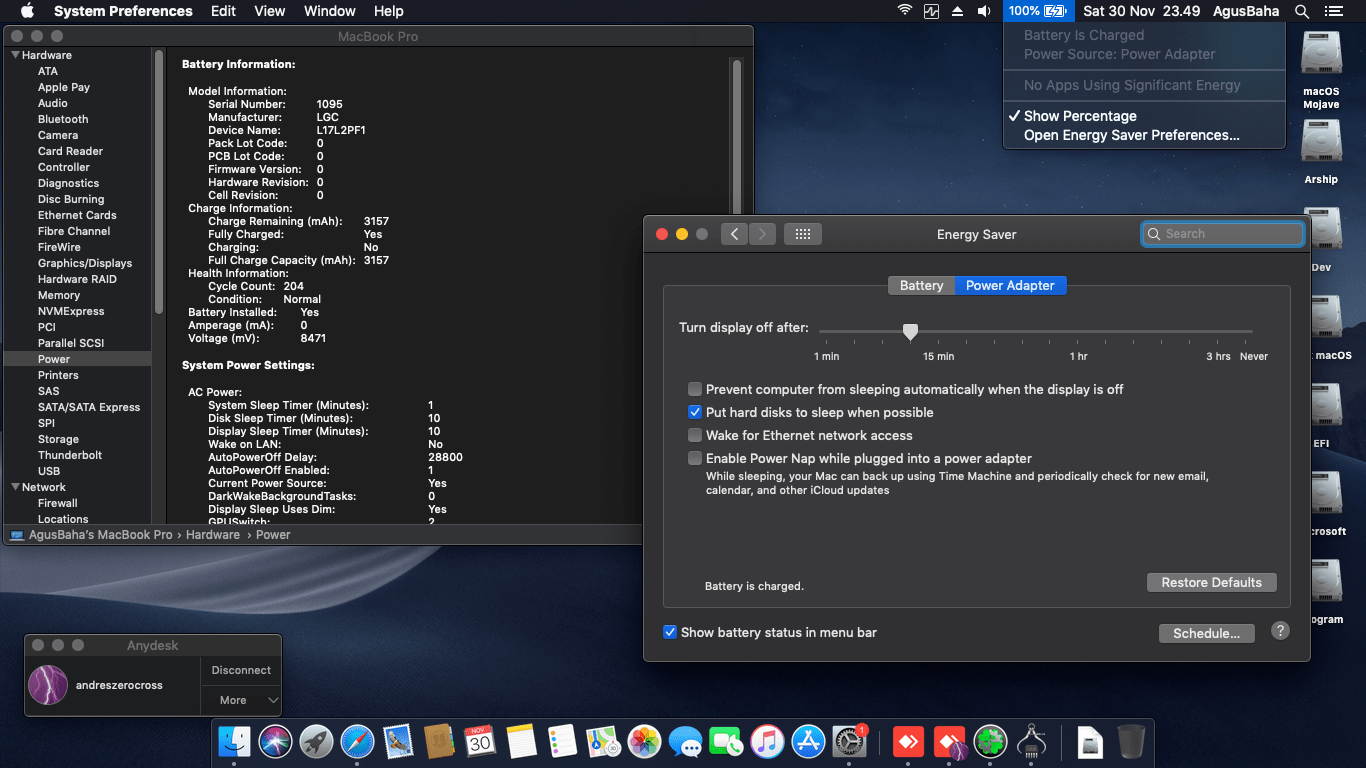Select the Arship drive on desktop
This screenshot has width=1366, height=768.
[x=1321, y=152]
